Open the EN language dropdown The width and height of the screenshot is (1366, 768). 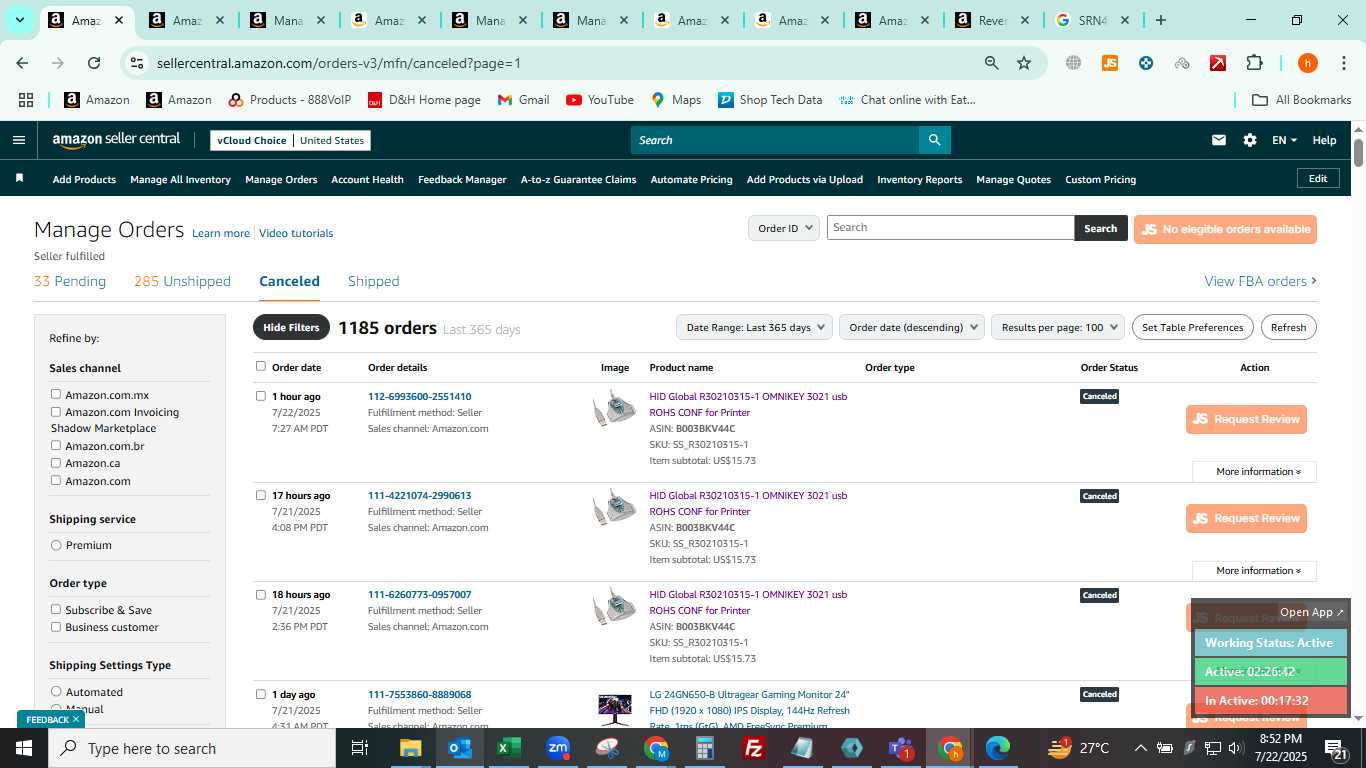pyautogui.click(x=1284, y=140)
